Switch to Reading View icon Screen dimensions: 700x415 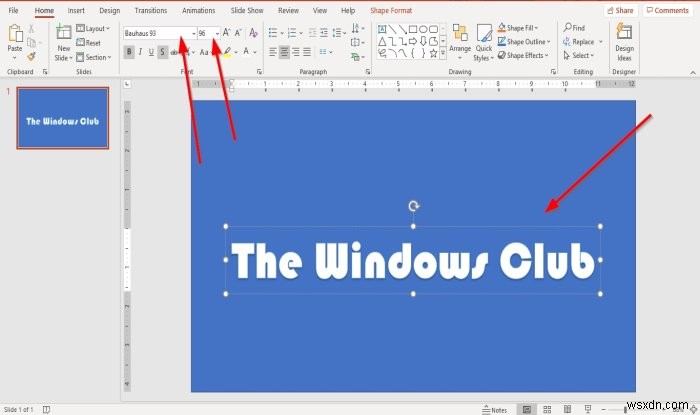click(x=567, y=409)
